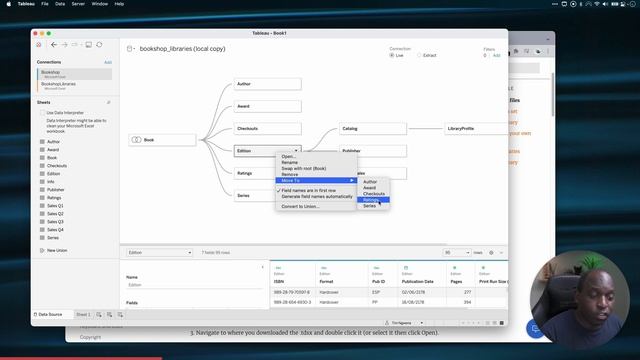Image resolution: width=640 pixels, height=360 pixels.
Task: Add a filter via Filters Add link
Action: pyautogui.click(x=496, y=56)
